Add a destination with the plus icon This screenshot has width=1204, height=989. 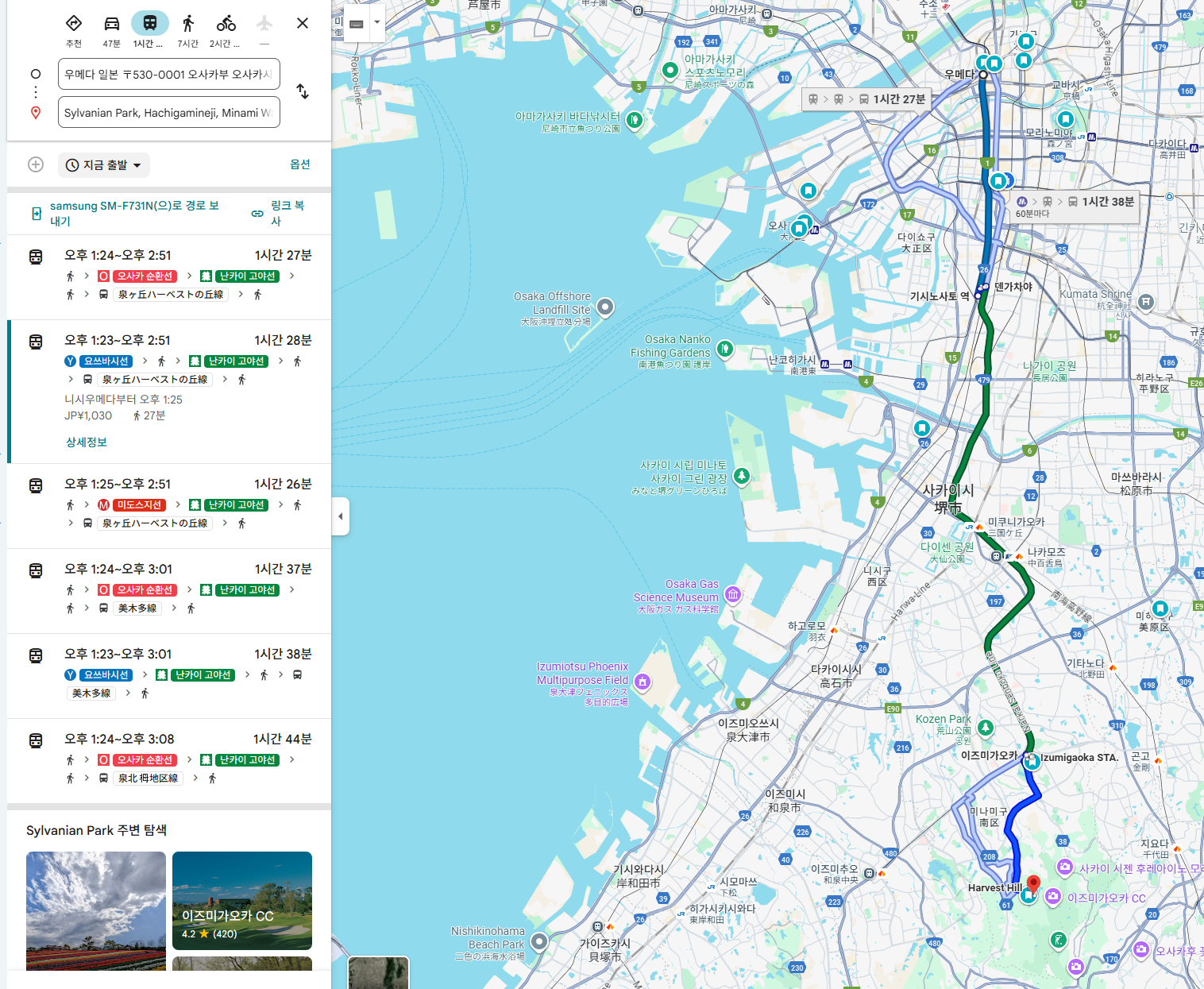[36, 164]
